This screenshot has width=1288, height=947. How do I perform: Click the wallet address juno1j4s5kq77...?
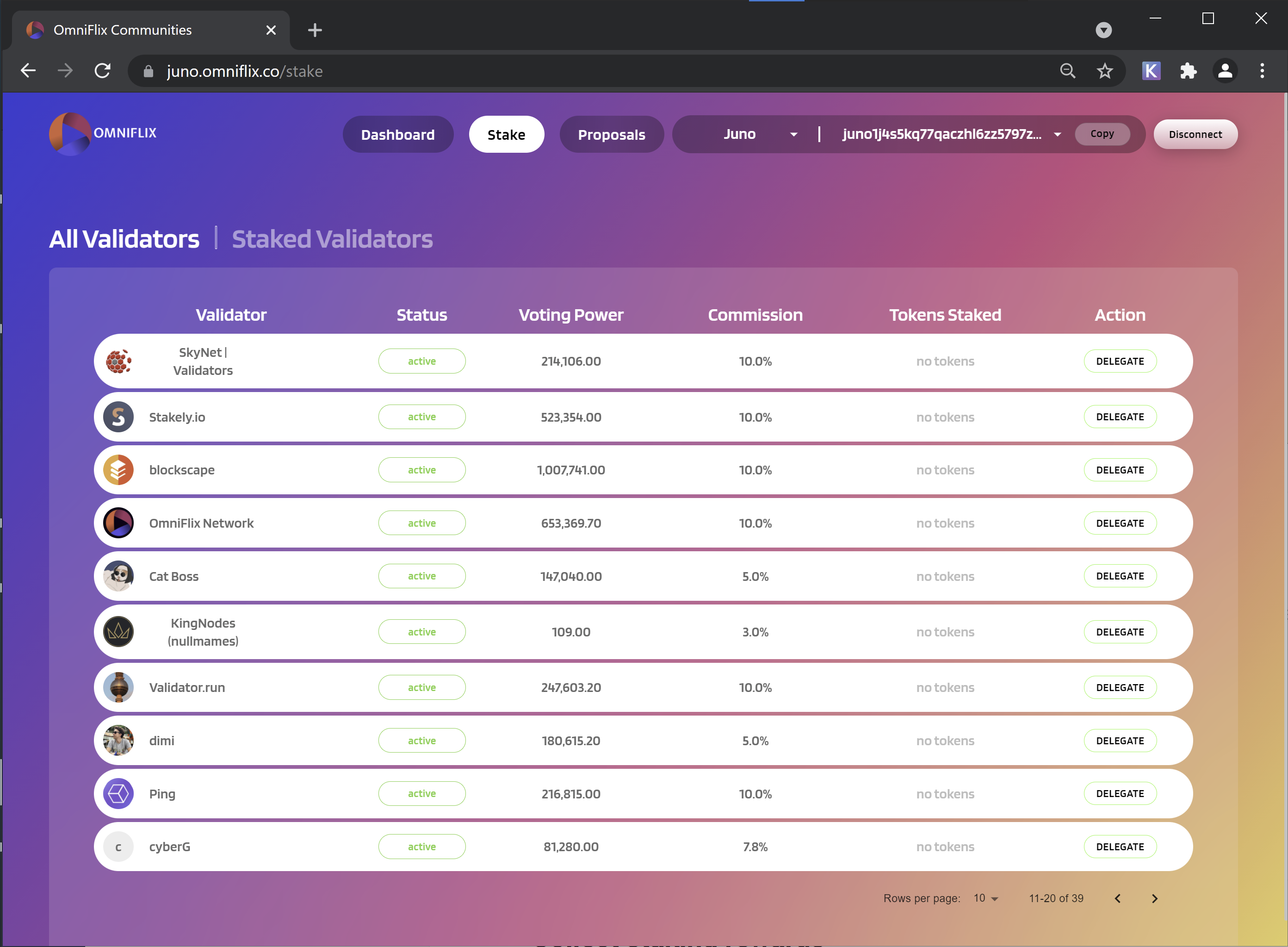tap(942, 134)
